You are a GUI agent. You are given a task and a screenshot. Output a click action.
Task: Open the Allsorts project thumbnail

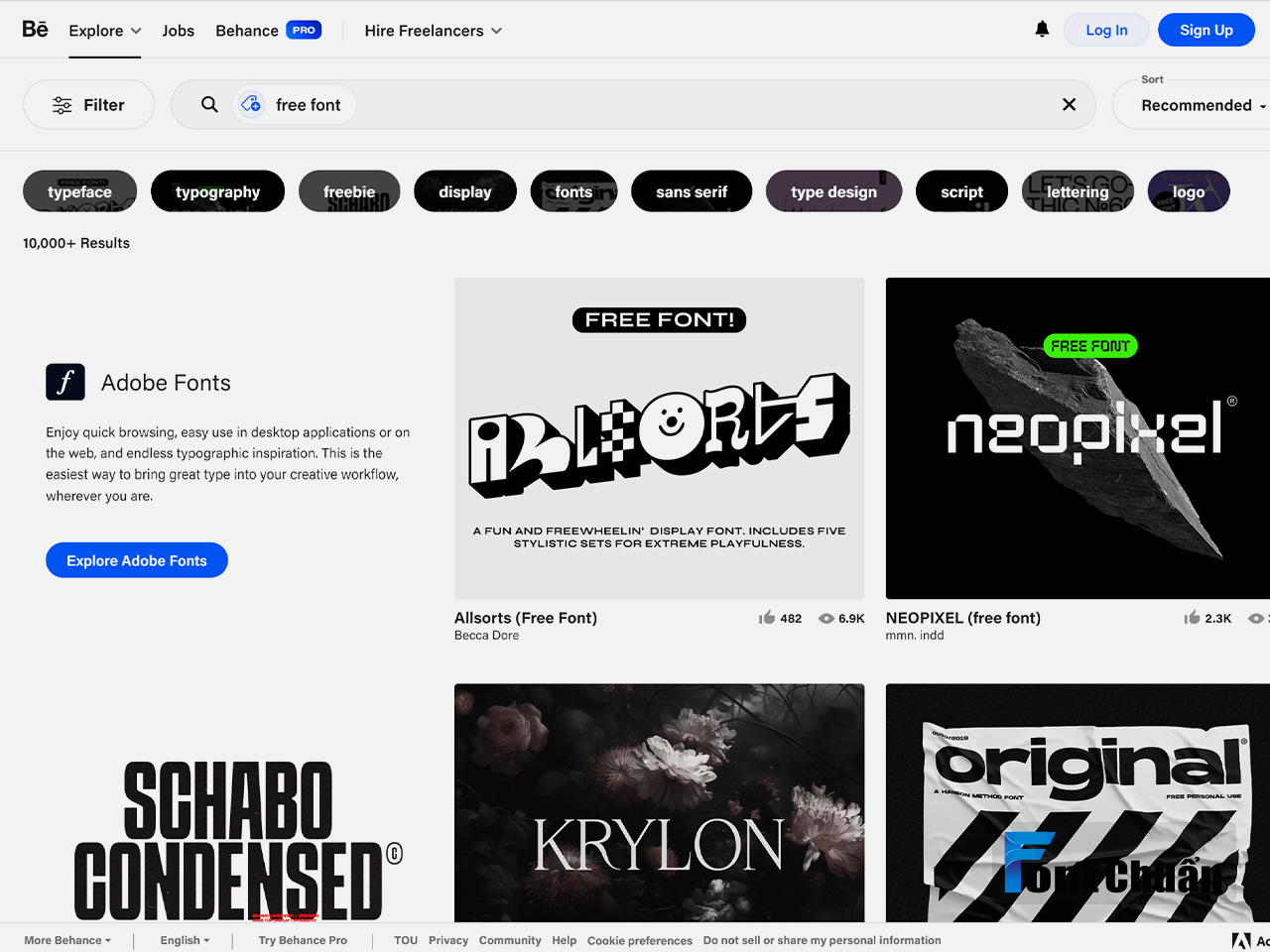click(659, 438)
